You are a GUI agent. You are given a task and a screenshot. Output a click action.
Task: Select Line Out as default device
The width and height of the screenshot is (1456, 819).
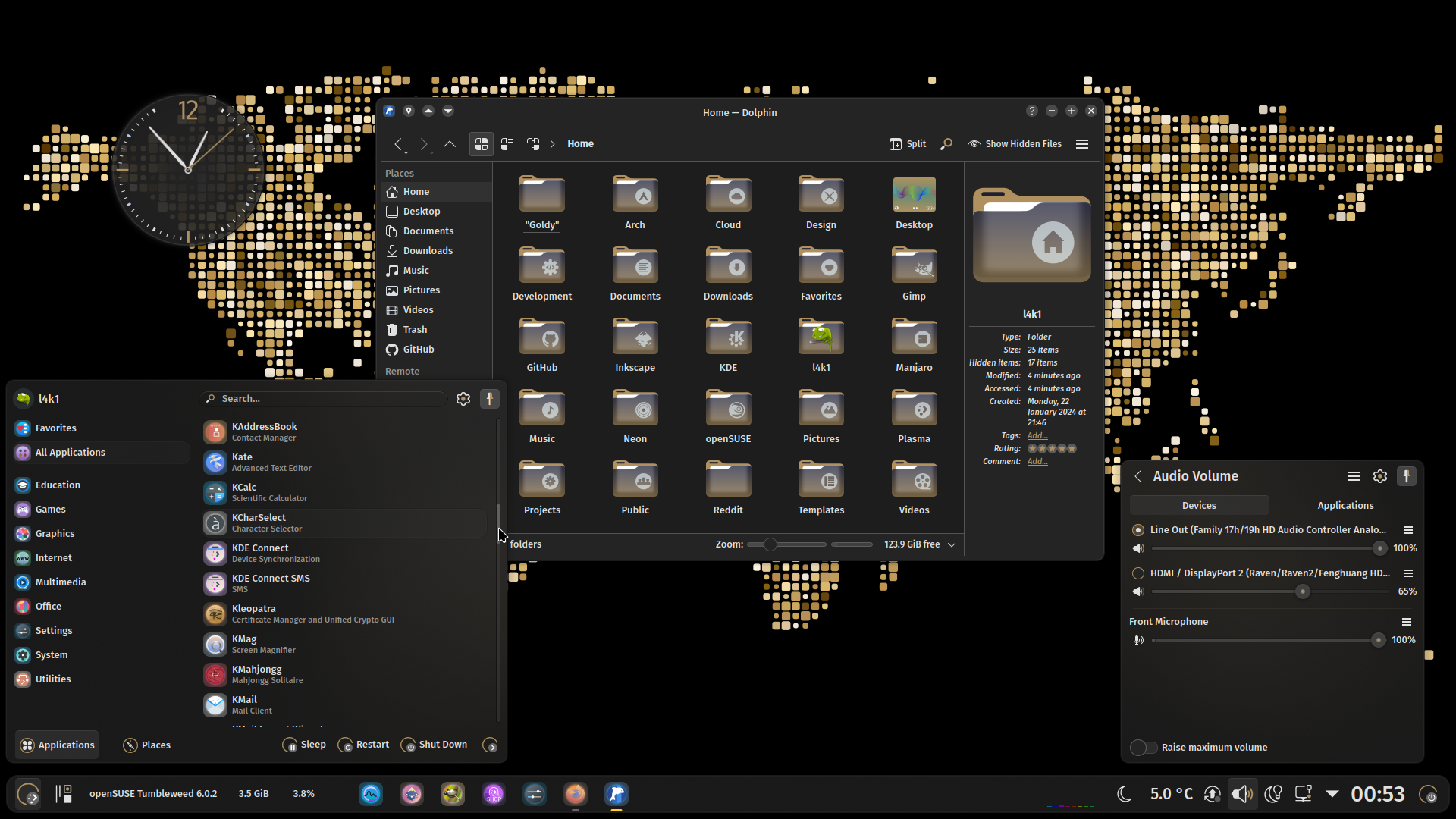click(1138, 530)
